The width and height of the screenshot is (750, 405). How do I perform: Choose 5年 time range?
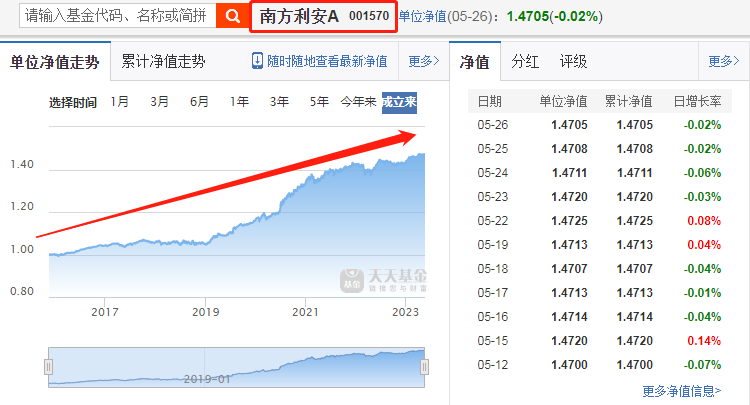click(x=319, y=102)
